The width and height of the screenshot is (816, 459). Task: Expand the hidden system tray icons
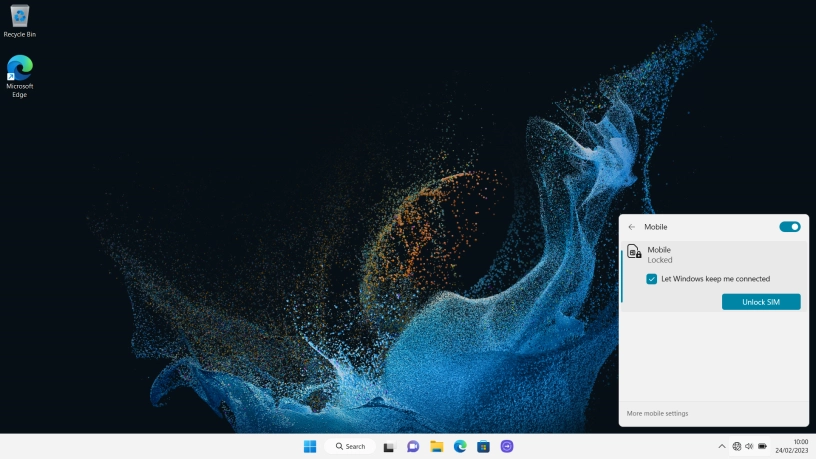click(722, 446)
